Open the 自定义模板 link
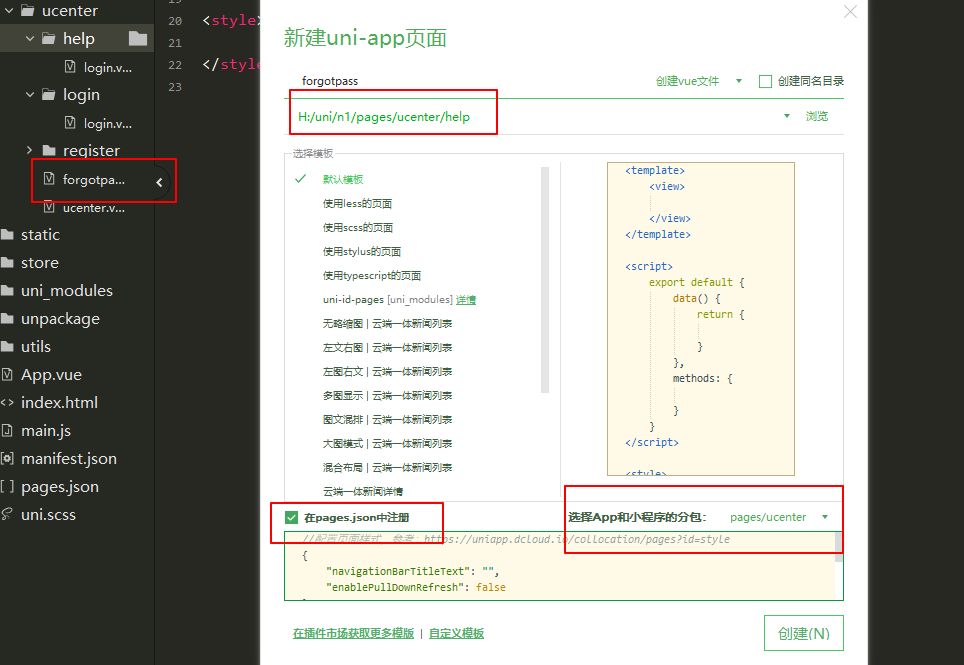Image resolution: width=964 pixels, height=665 pixels. 456,633
